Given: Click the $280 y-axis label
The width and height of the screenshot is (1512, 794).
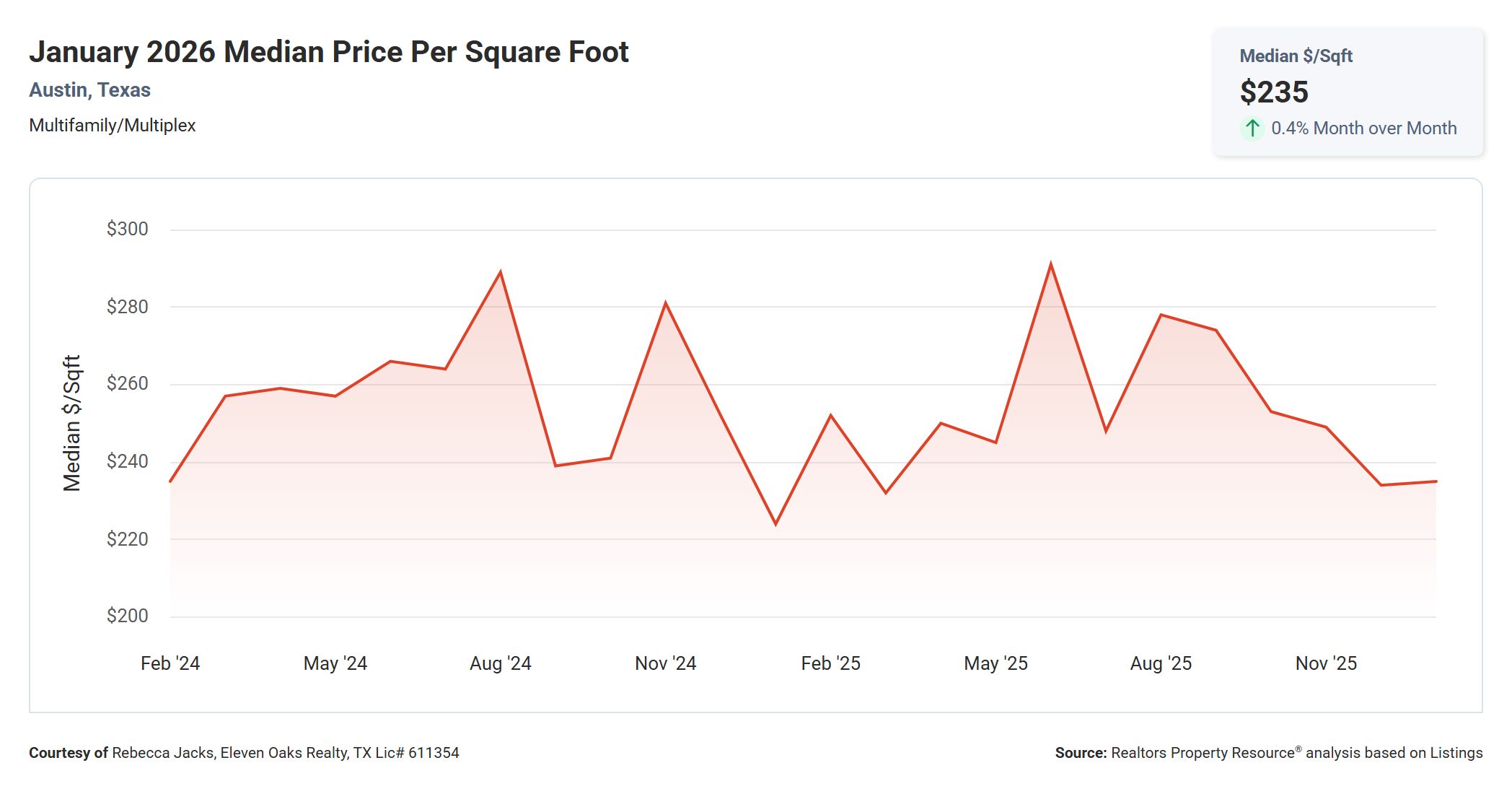Looking at the screenshot, I should coord(127,307).
